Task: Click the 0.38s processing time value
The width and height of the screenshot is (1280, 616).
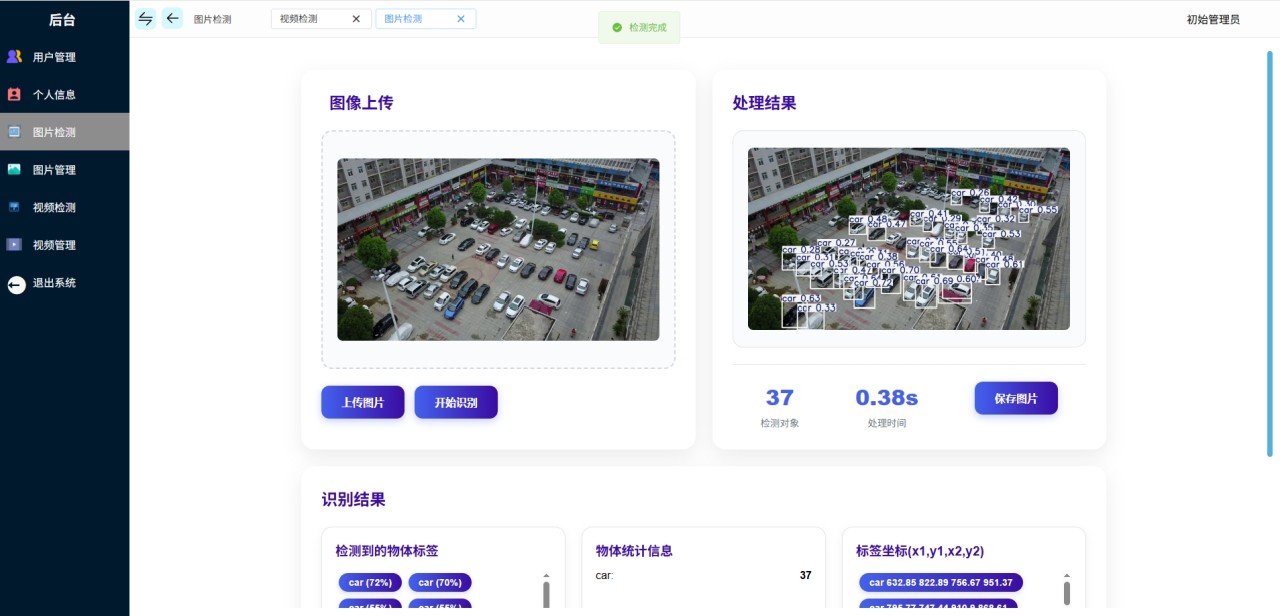Action: coord(887,398)
